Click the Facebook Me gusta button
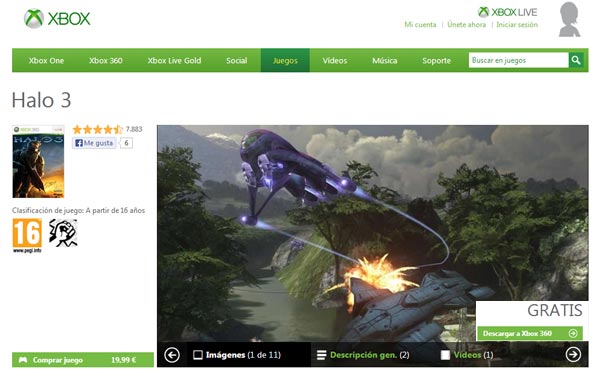 94,143
